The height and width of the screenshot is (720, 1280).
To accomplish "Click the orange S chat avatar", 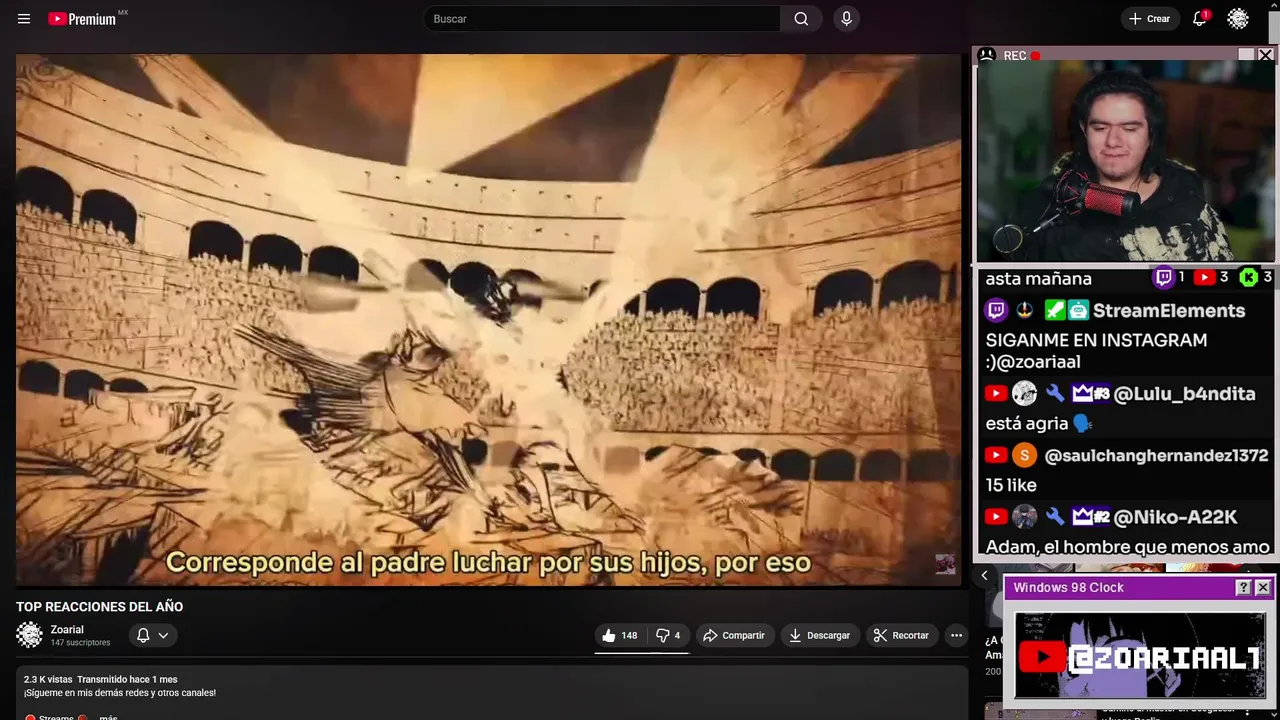I will coord(1024,456).
